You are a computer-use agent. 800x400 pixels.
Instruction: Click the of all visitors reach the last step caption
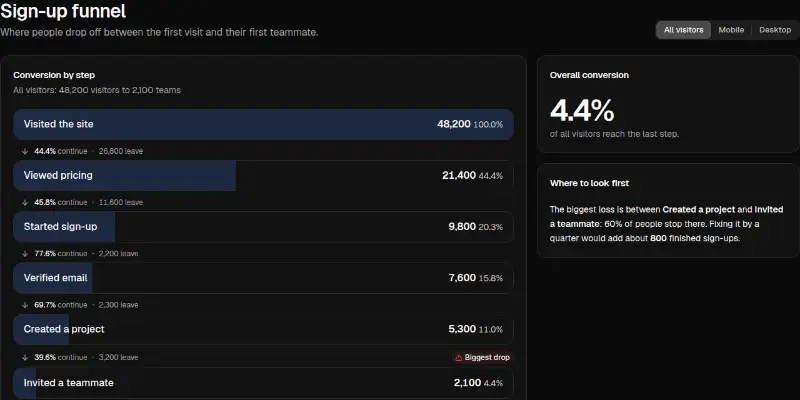point(614,135)
